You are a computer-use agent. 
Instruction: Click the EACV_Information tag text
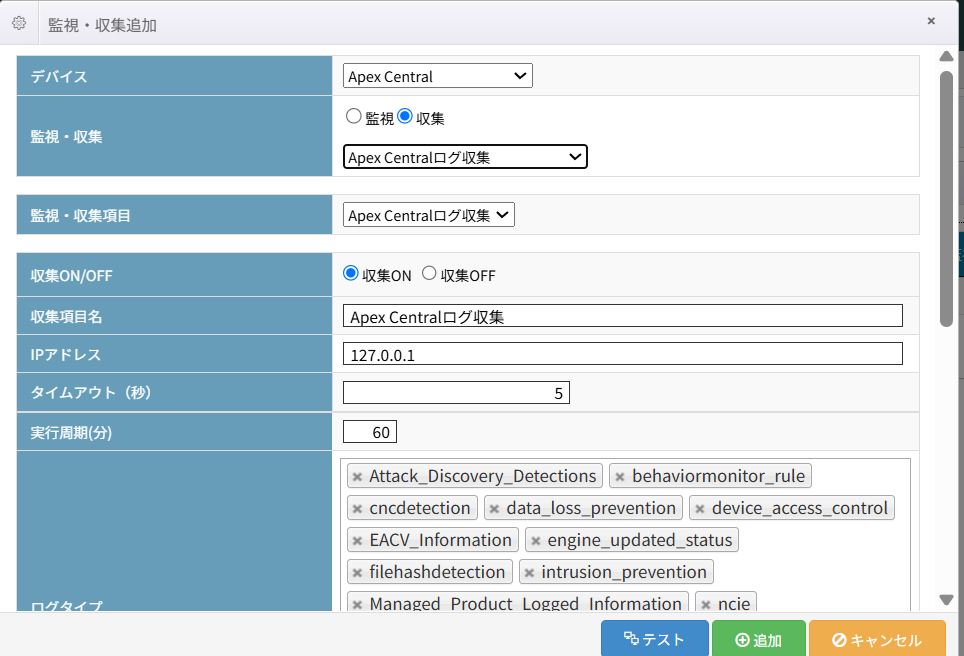click(x=440, y=540)
